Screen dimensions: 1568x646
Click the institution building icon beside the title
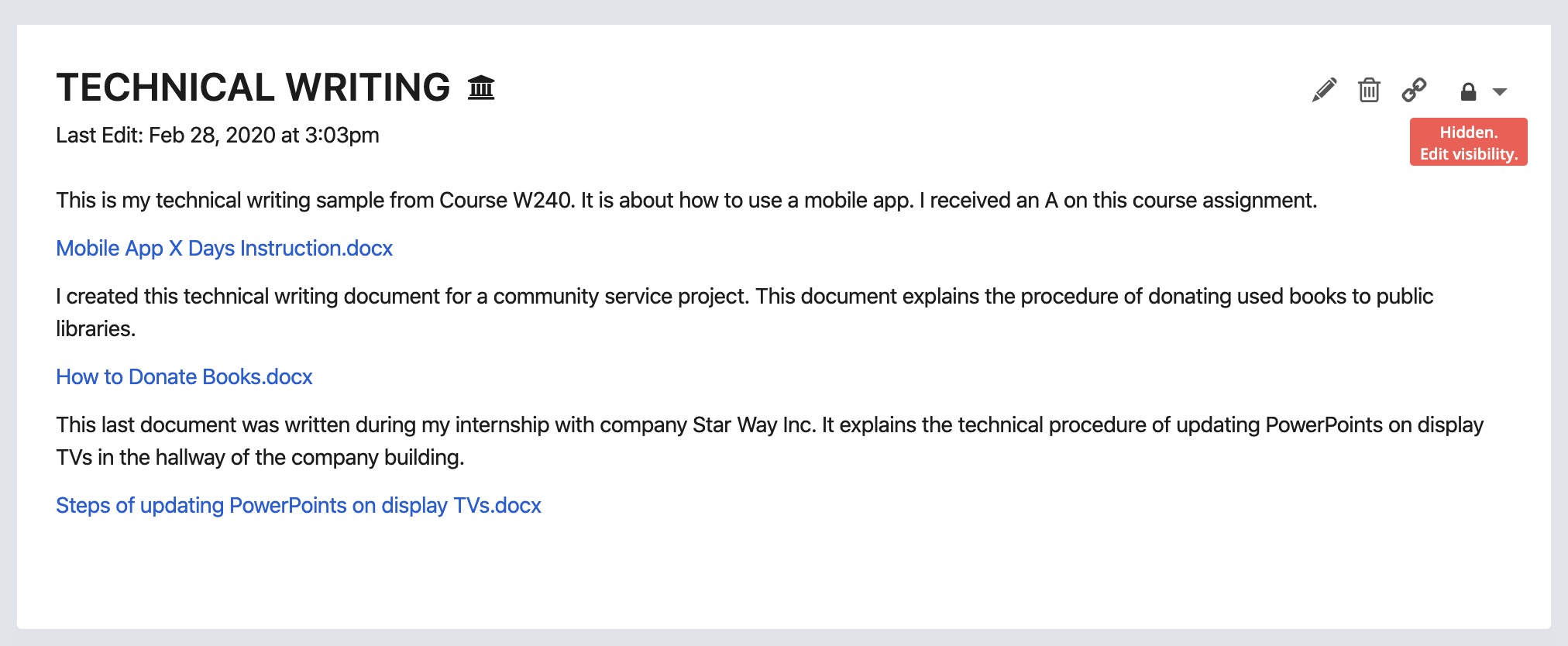(481, 88)
